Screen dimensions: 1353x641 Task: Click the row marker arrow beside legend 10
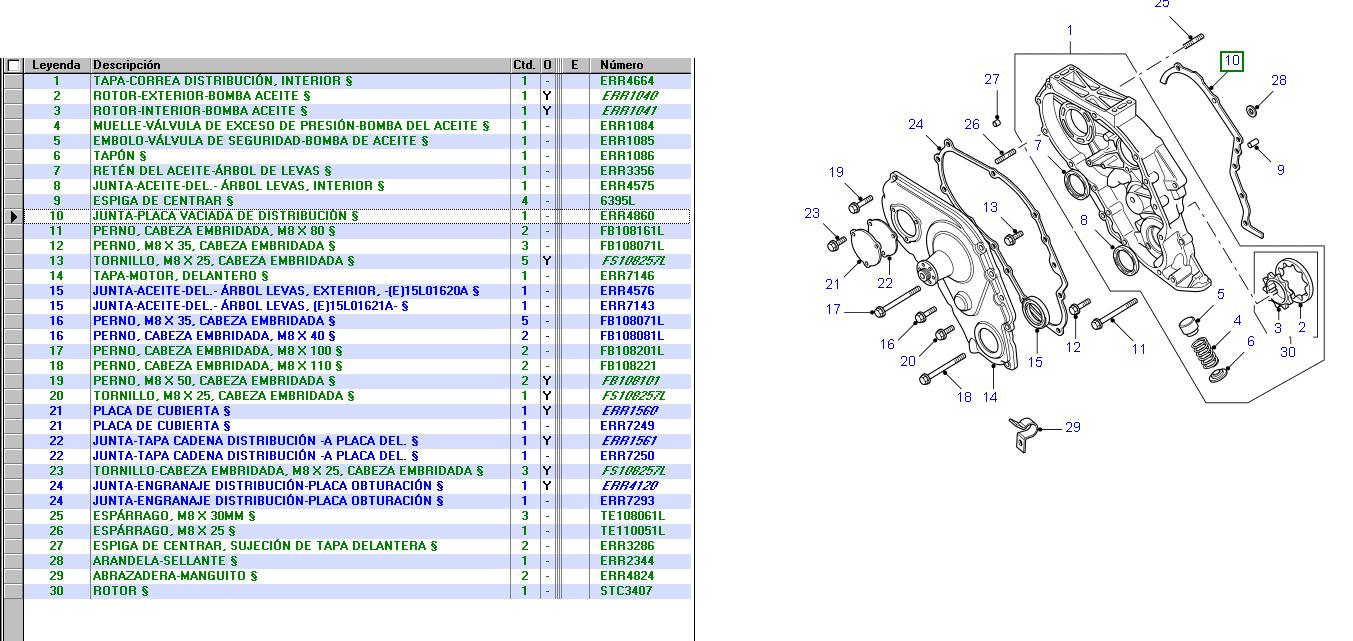(13, 216)
